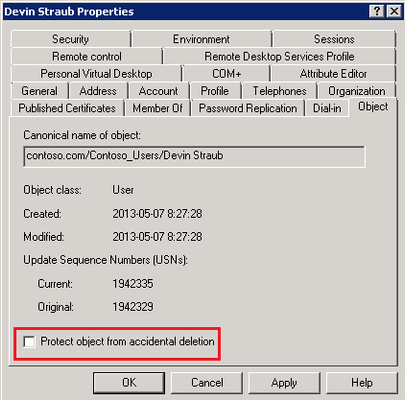Open the Sessions tab
The image size is (405, 400).
click(x=334, y=39)
